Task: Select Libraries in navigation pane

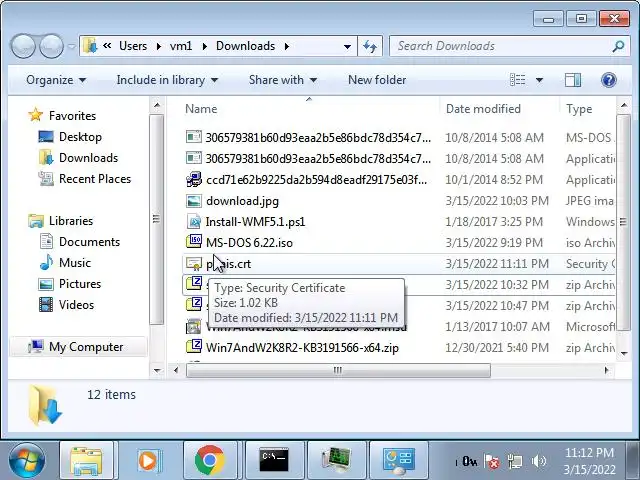Action: 71,221
